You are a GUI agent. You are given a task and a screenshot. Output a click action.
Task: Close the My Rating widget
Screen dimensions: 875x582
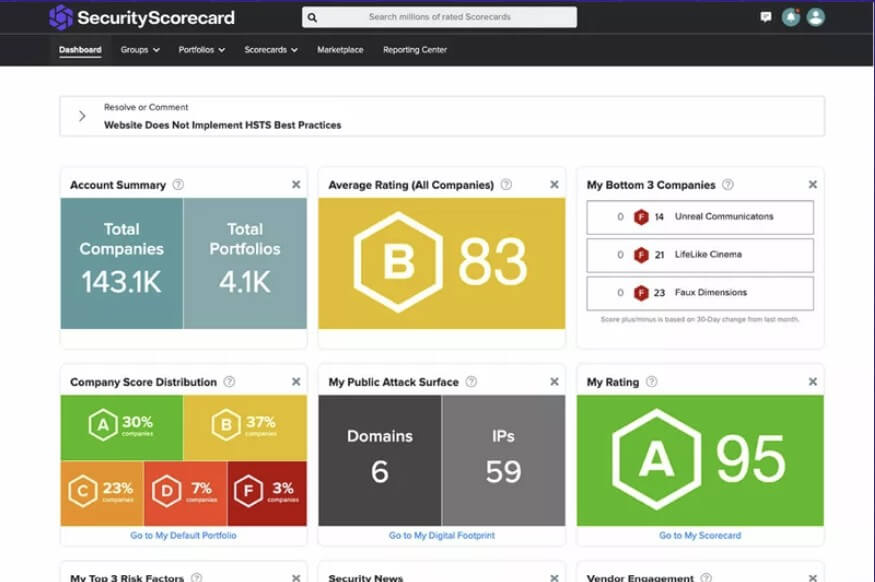pyautogui.click(x=812, y=382)
